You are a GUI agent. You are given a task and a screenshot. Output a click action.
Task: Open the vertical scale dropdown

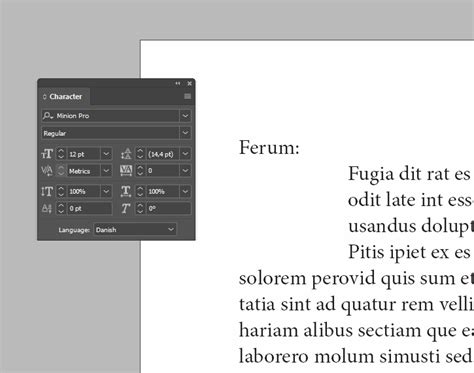(106, 191)
